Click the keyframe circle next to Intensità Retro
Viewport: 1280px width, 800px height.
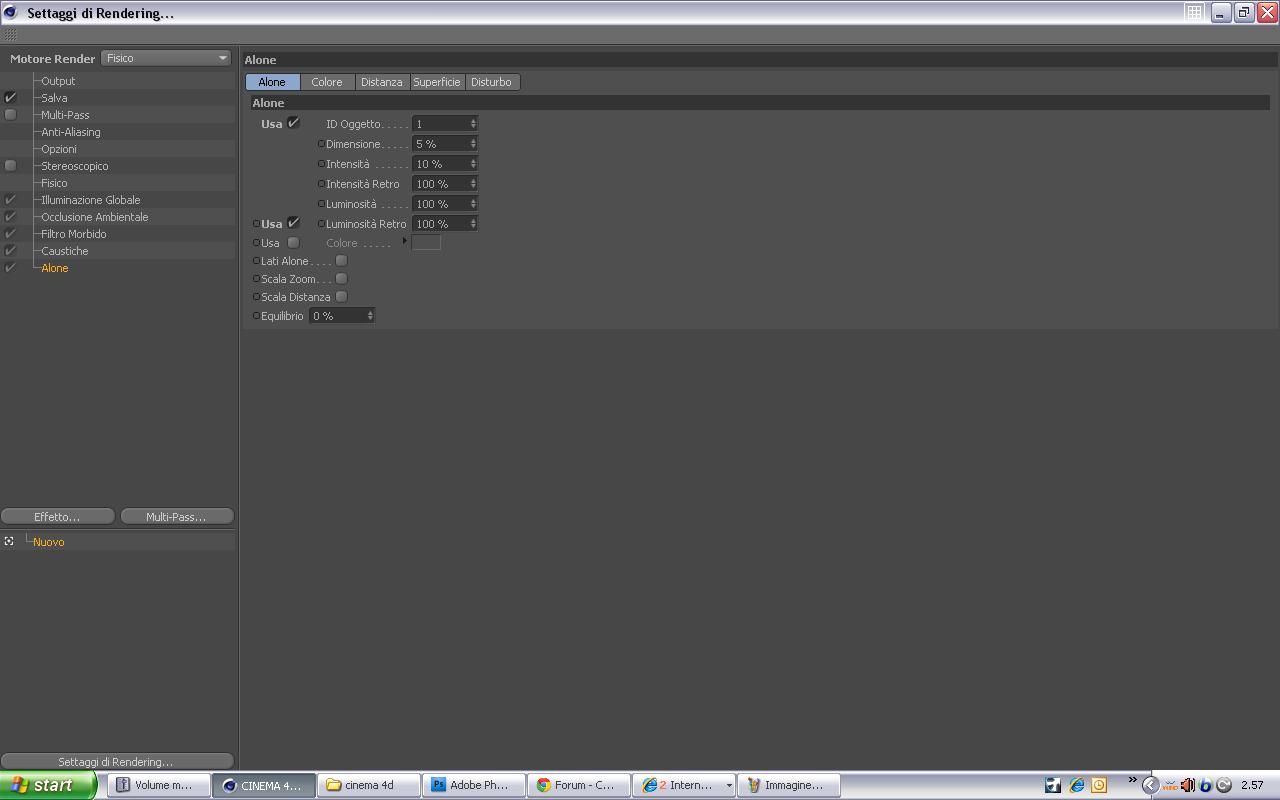(321, 184)
